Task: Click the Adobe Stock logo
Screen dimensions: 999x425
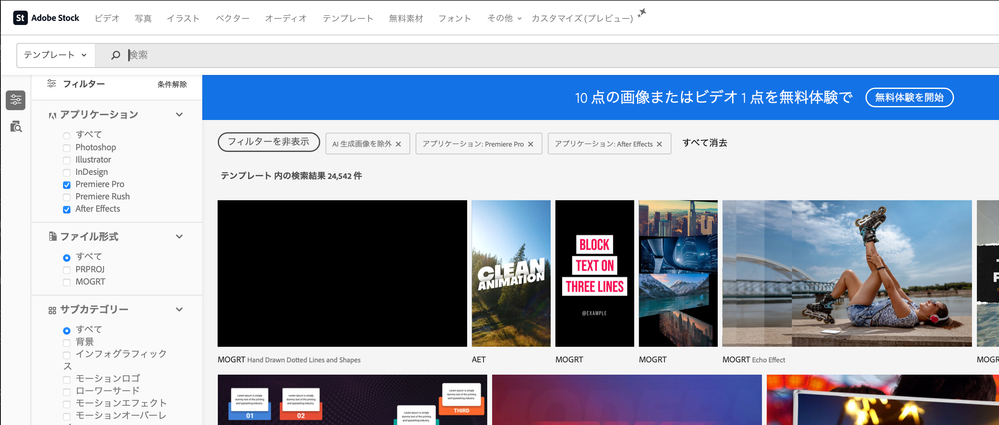Action: coord(46,18)
